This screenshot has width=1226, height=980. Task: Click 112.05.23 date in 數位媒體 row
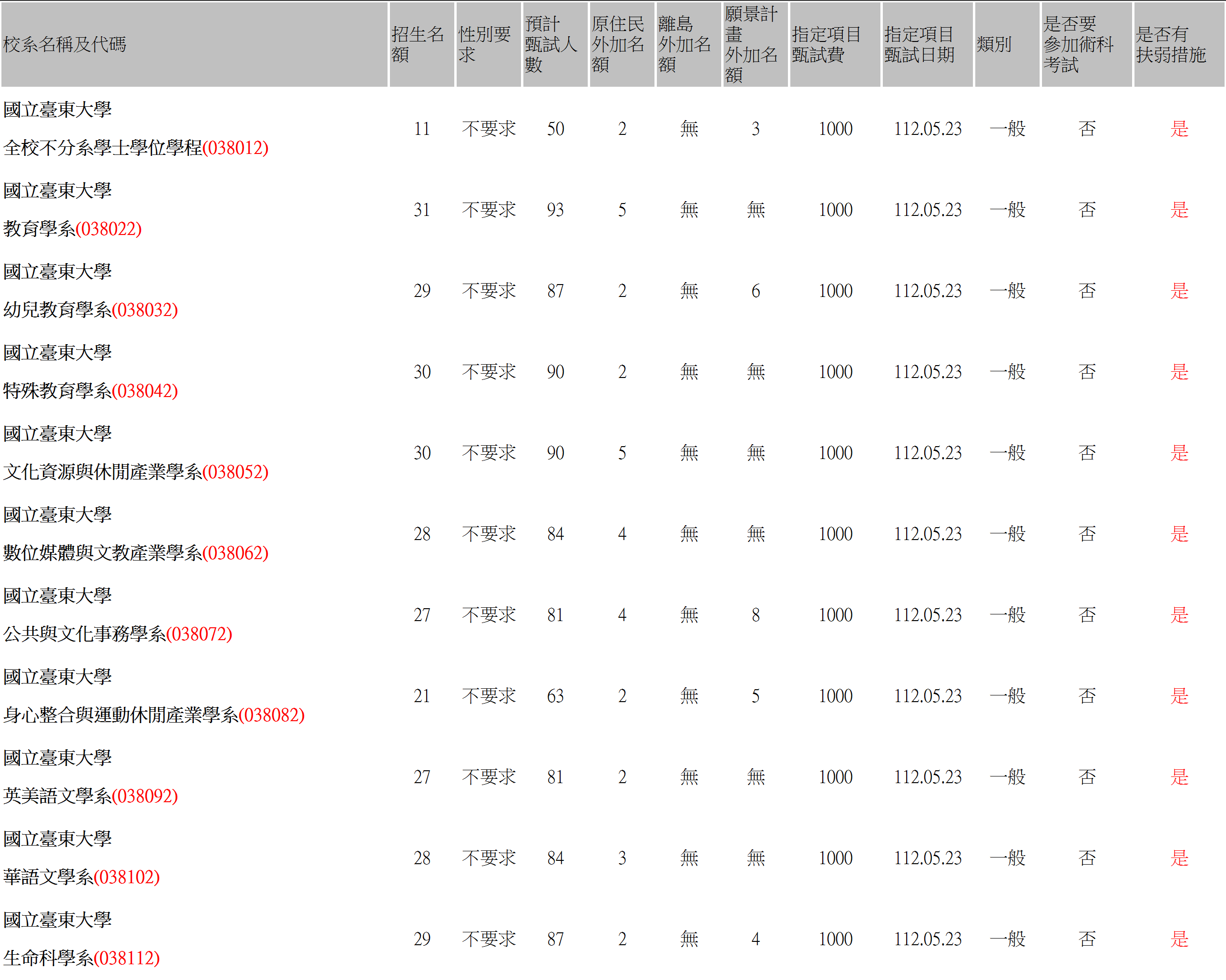point(928,534)
